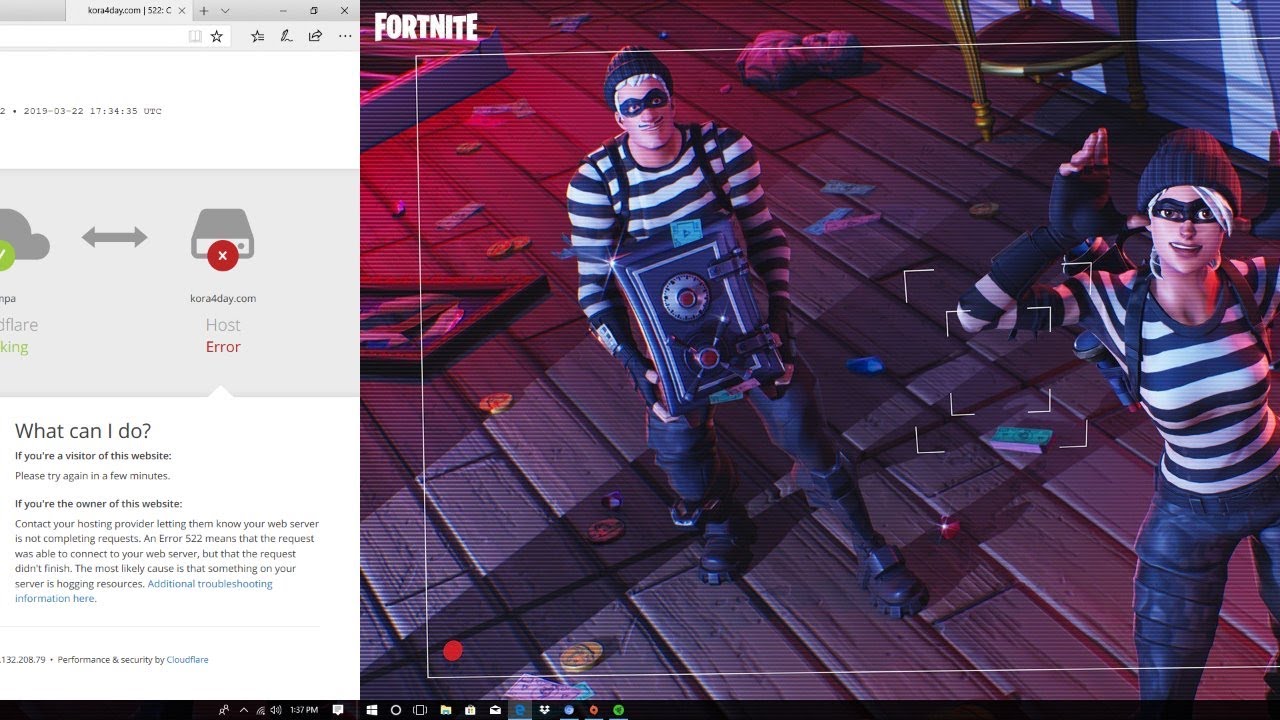Open a new tab in Edge
Image resolution: width=1280 pixels, height=720 pixels.
coord(204,11)
